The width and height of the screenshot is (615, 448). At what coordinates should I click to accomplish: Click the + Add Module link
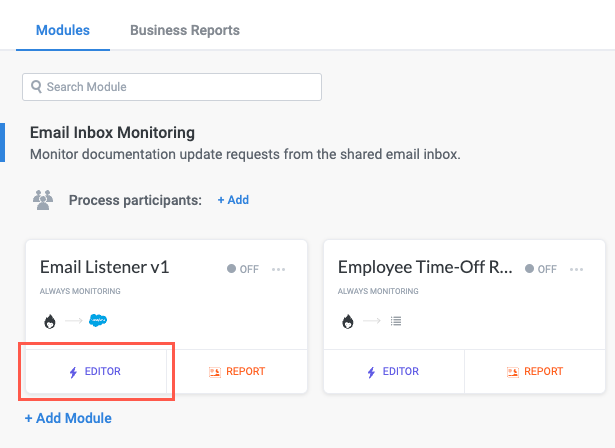[68, 418]
